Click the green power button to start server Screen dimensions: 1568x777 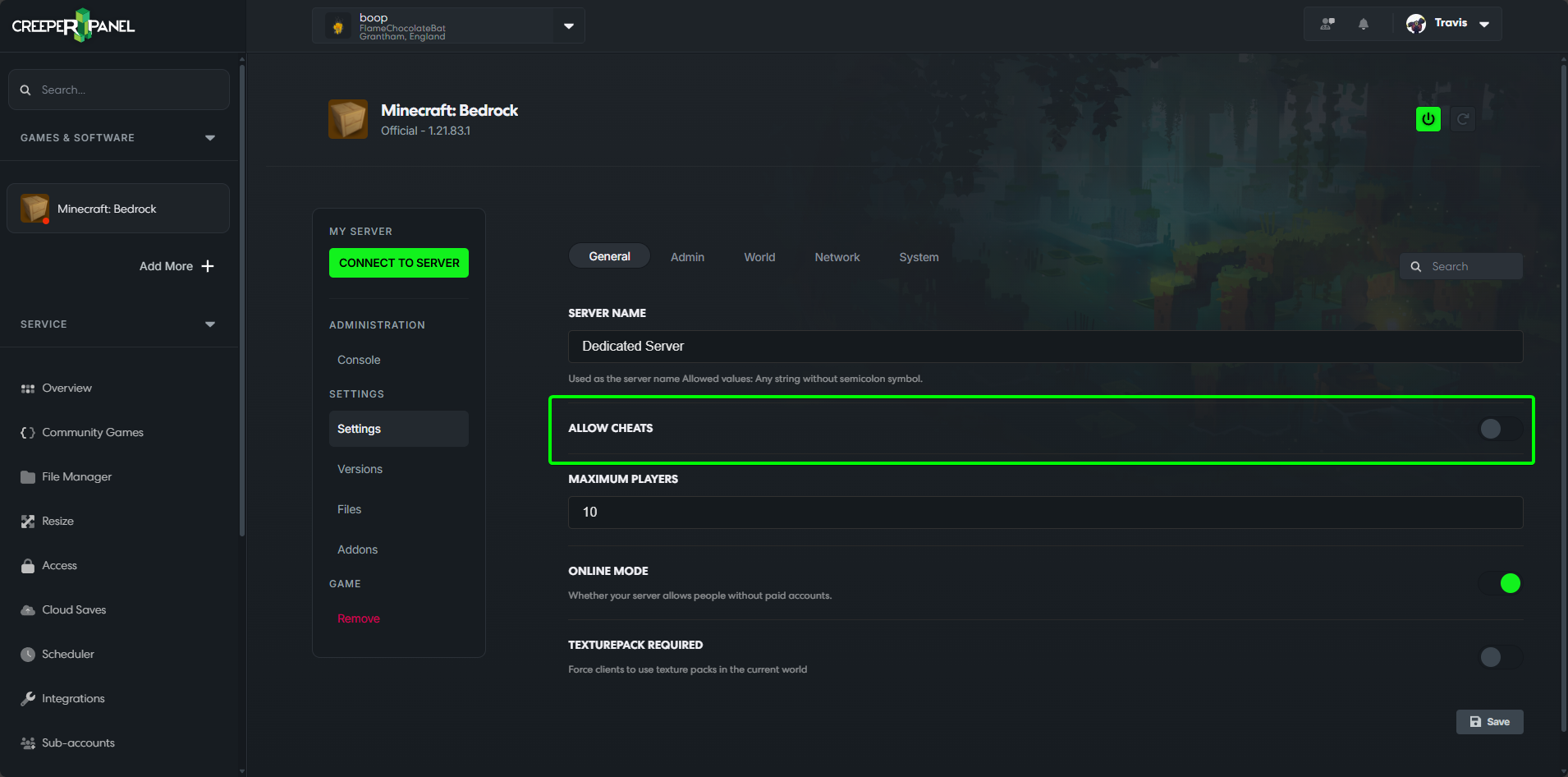(1428, 118)
